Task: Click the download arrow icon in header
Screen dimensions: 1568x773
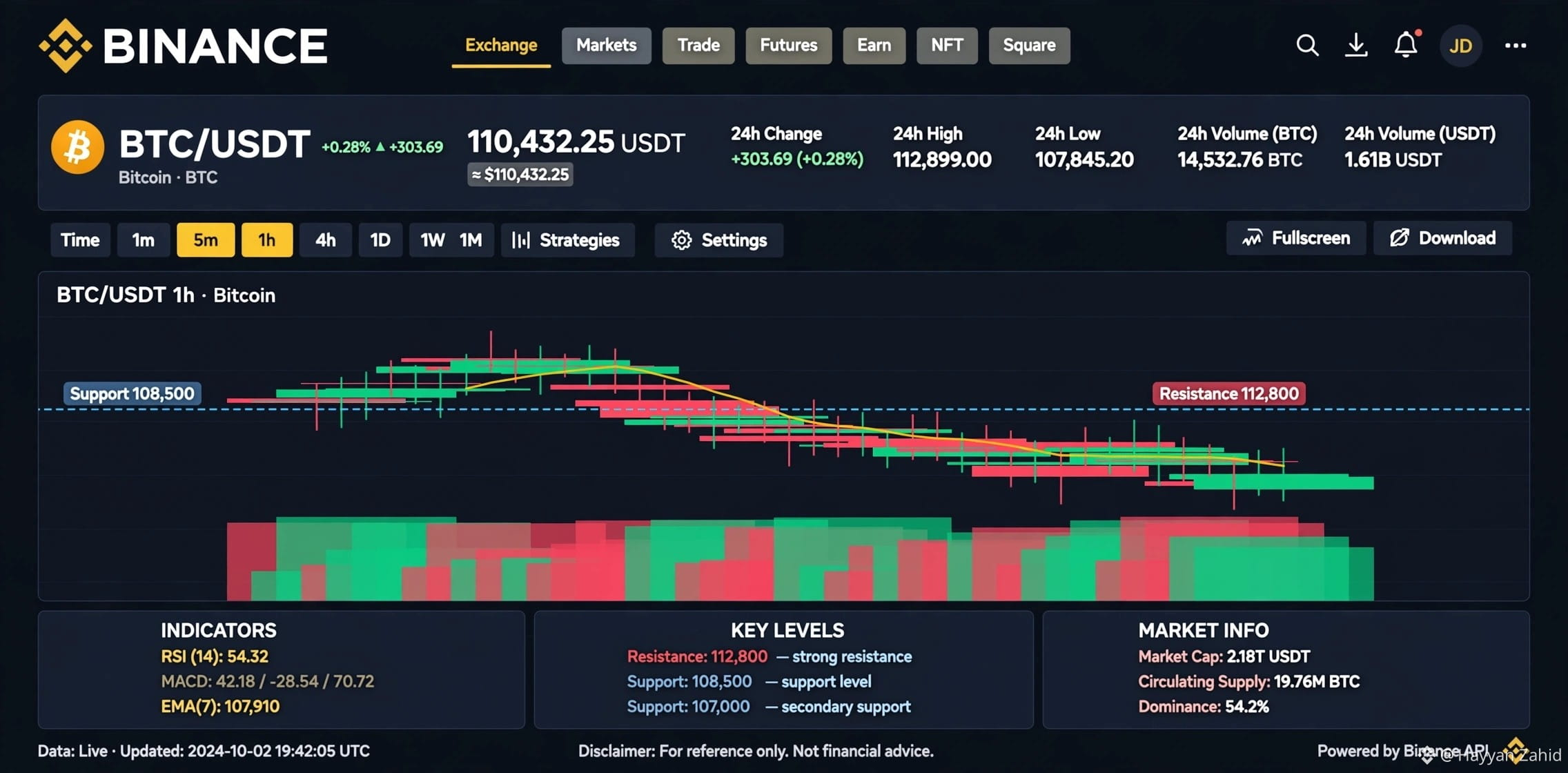Action: coord(1356,46)
